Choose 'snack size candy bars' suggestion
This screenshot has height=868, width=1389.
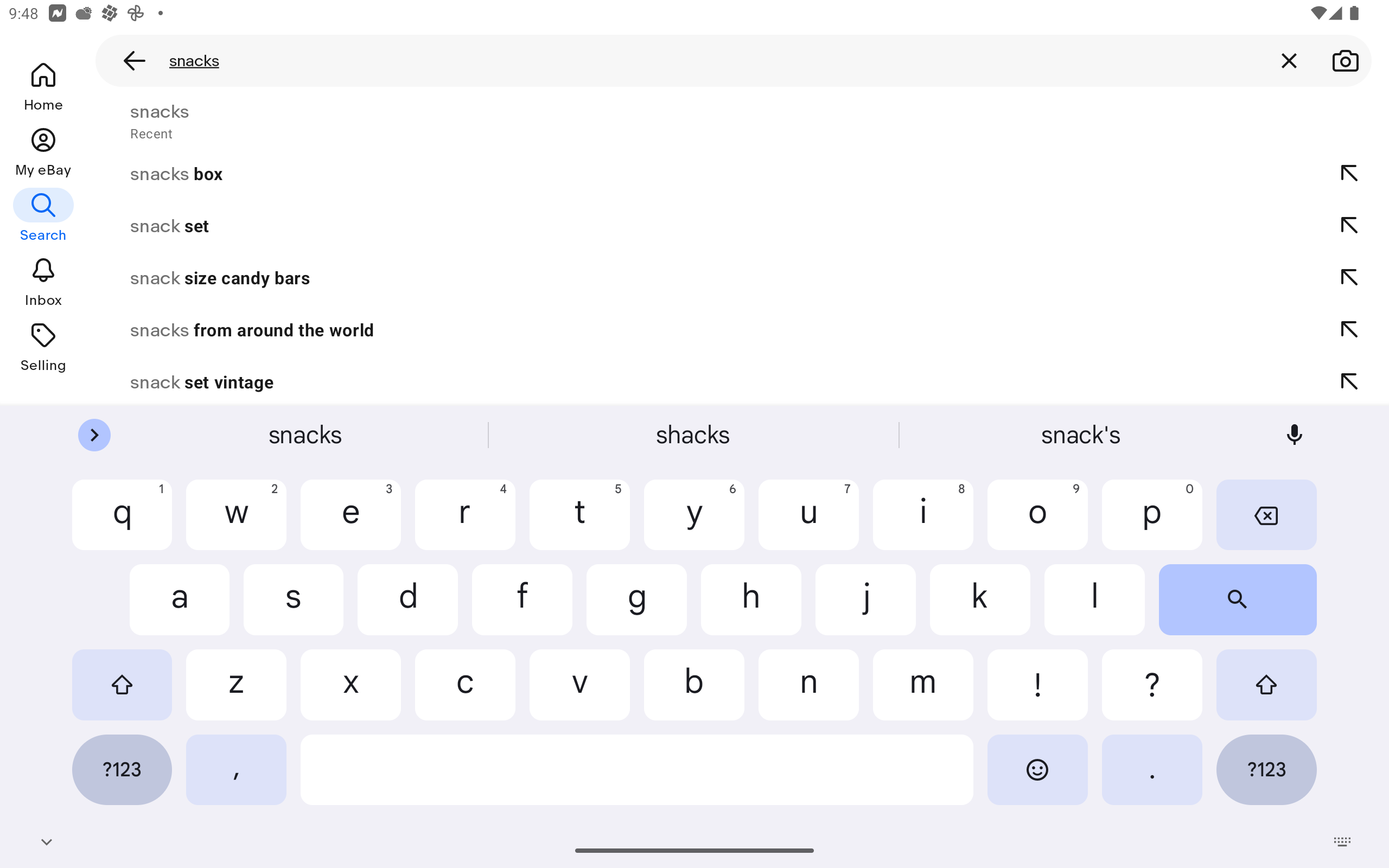pos(220,278)
